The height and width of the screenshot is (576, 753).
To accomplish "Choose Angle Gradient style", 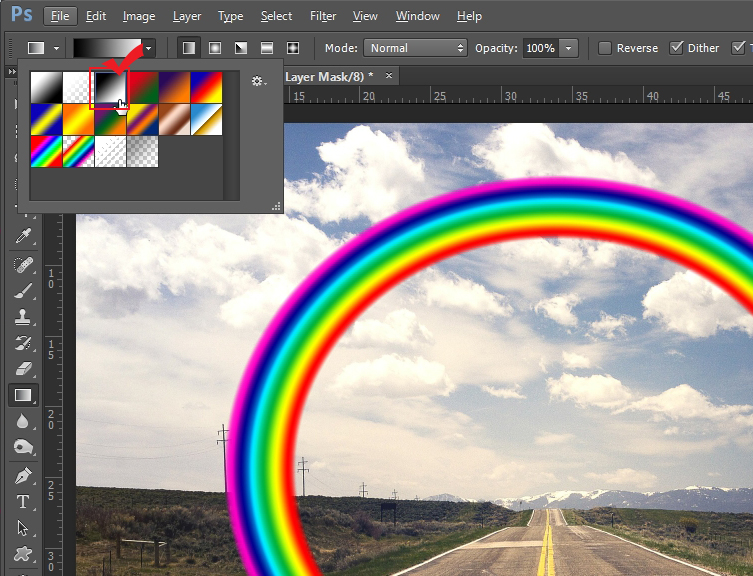I will 241,48.
